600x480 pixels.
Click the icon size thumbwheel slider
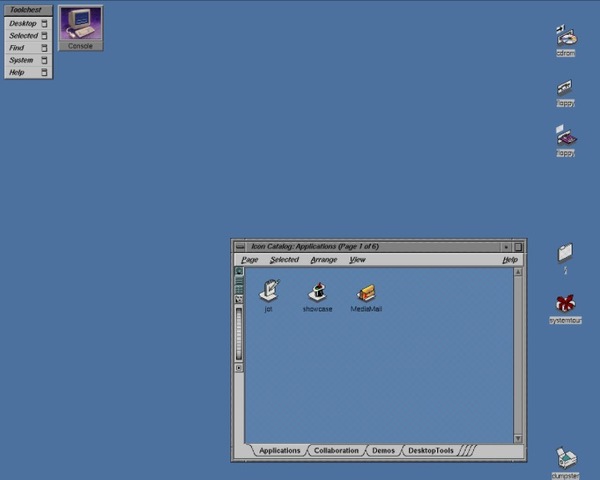click(x=239, y=334)
